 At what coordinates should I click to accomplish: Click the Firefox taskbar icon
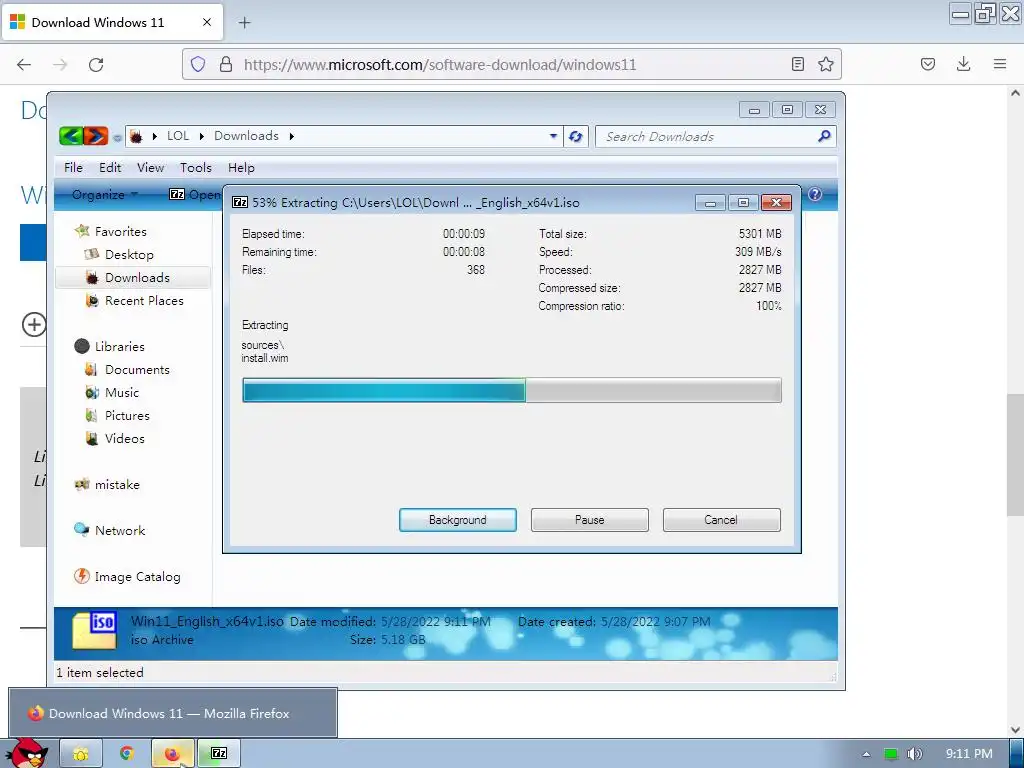[173, 754]
